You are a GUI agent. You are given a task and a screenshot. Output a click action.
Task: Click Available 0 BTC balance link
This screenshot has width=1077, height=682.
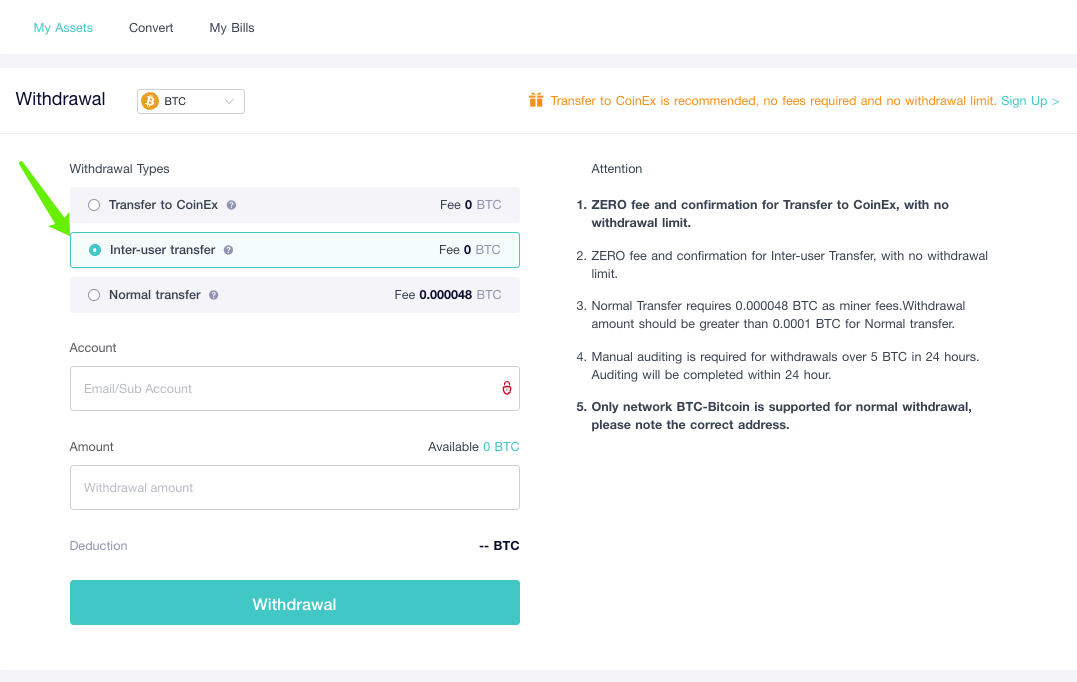[501, 446]
